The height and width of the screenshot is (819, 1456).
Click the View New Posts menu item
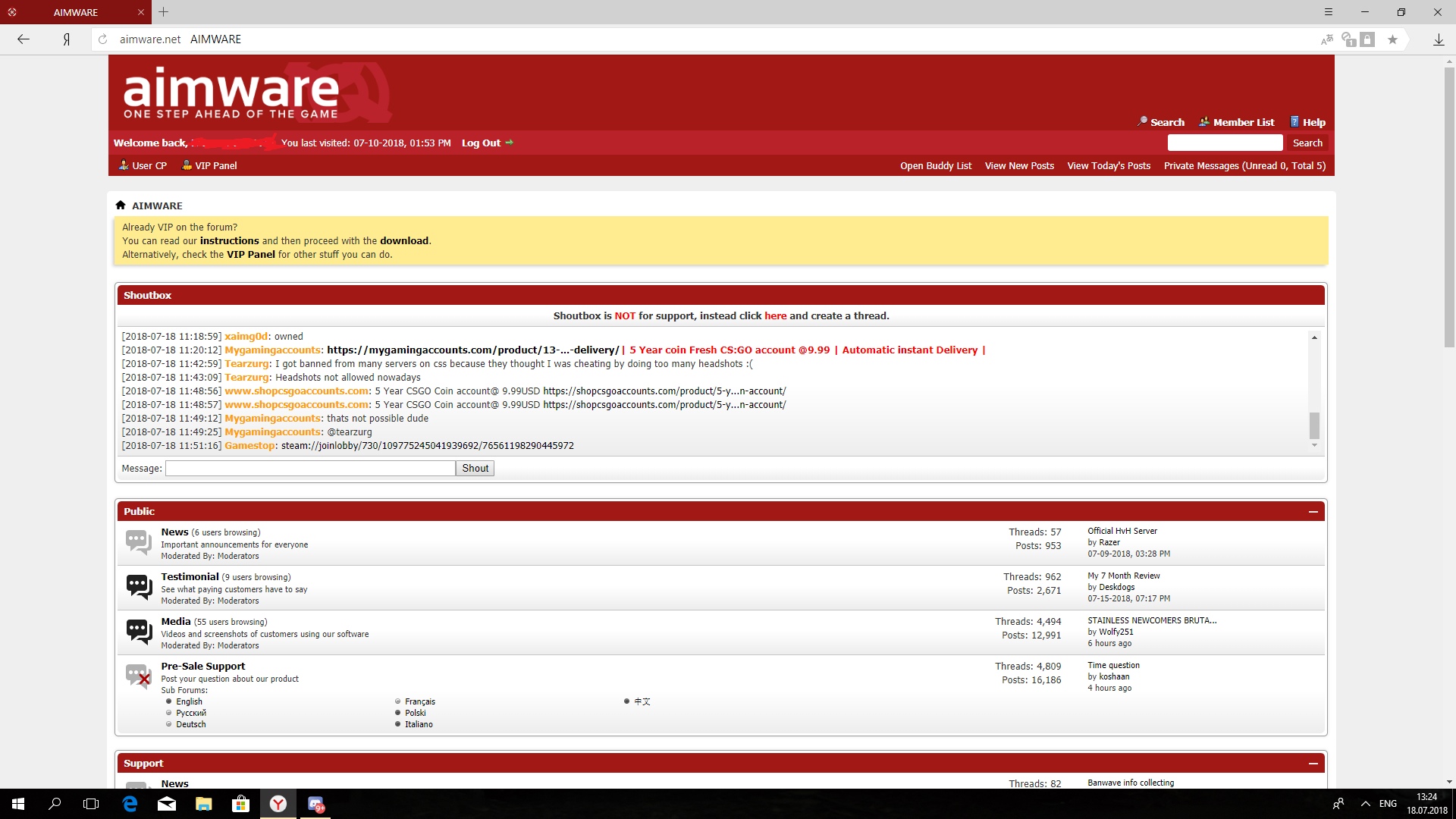[x=1019, y=165]
